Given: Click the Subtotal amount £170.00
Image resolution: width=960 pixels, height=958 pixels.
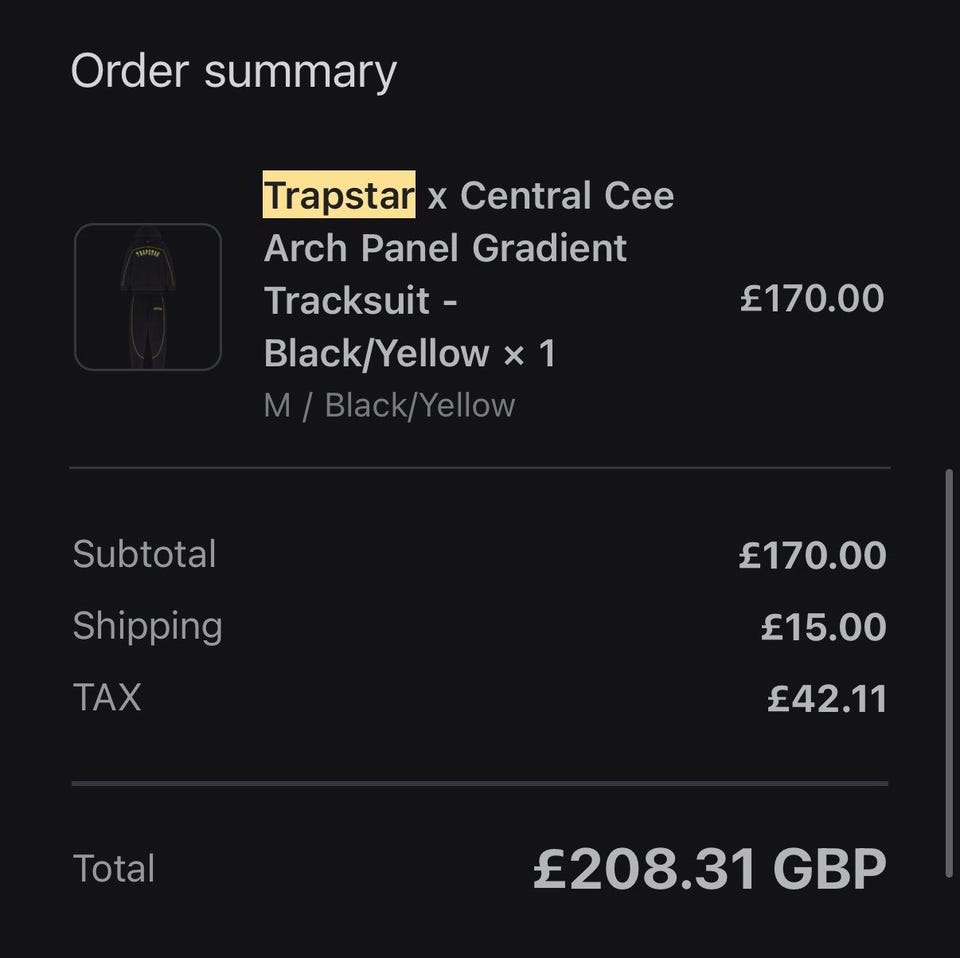Looking at the screenshot, I should click(x=812, y=556).
